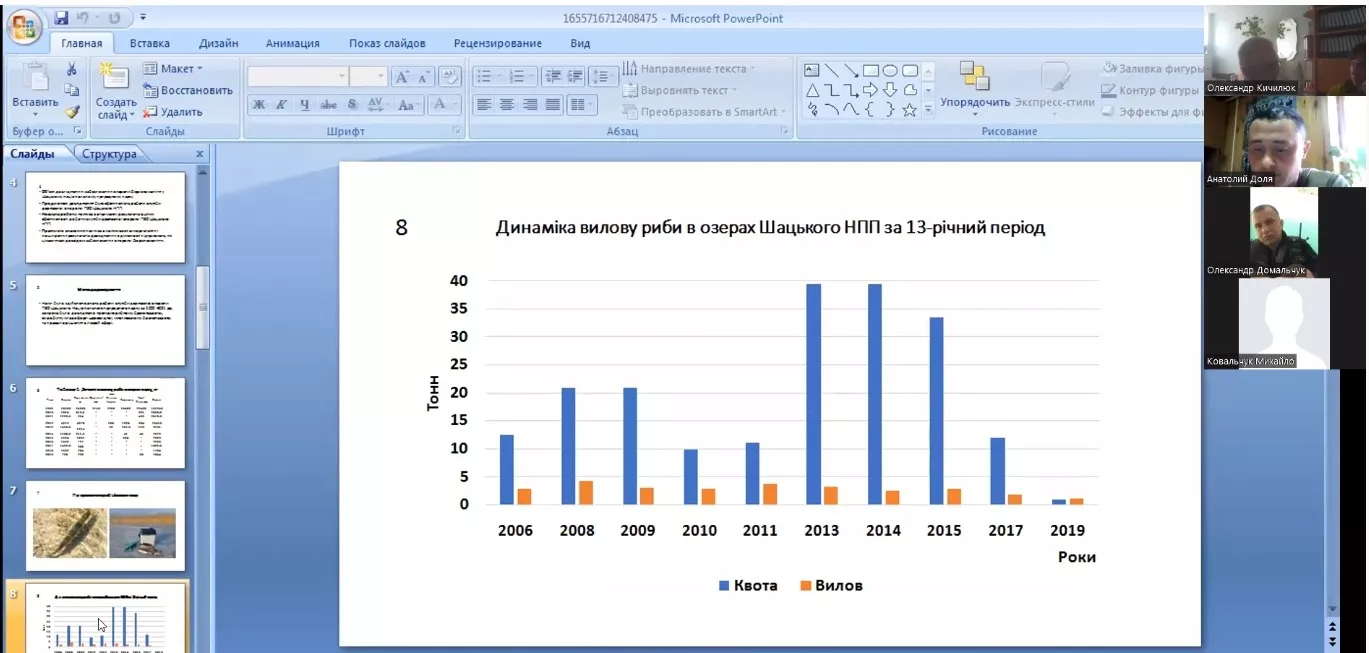Open the font size dropdown

378,75
